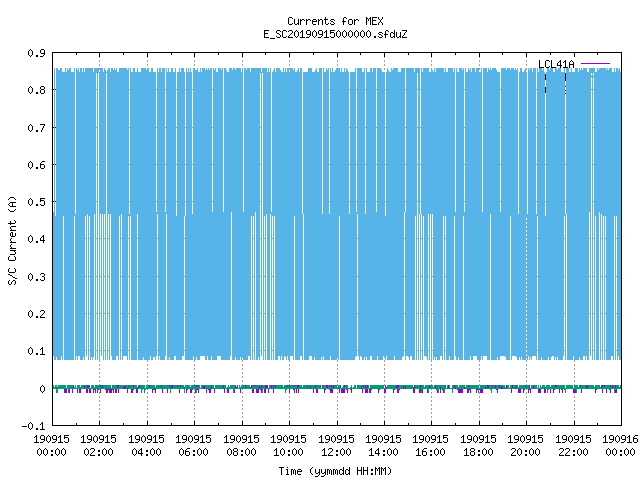This screenshot has width=640, height=480.
Task: Click the 190915 02:00 x-axis tick label
Action: pyautogui.click(x=98, y=446)
